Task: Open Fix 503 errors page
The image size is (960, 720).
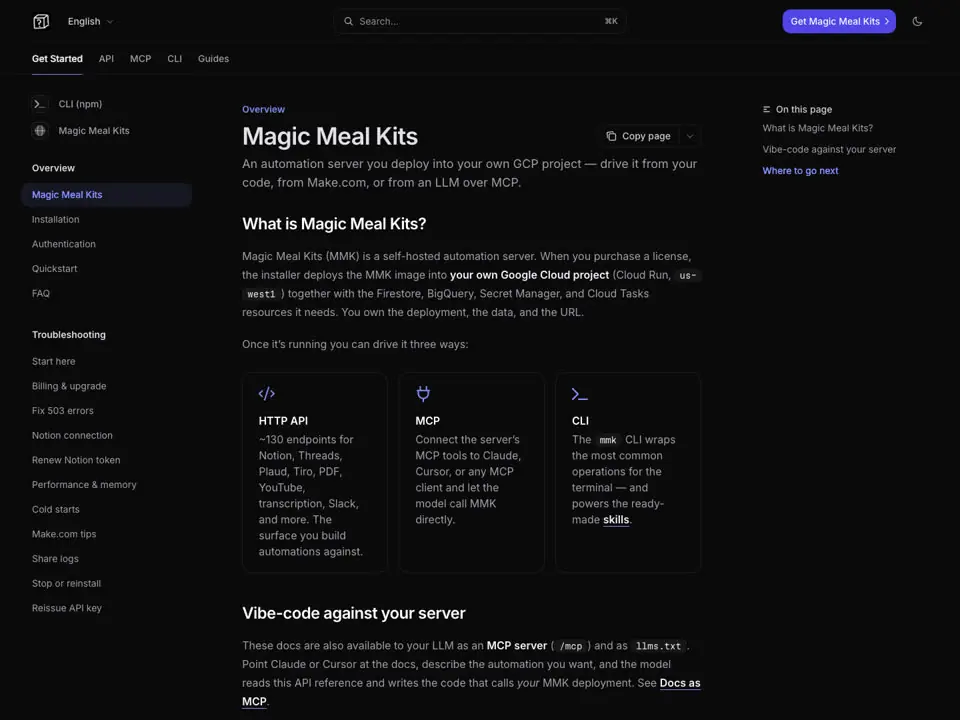Action: [x=62, y=411]
